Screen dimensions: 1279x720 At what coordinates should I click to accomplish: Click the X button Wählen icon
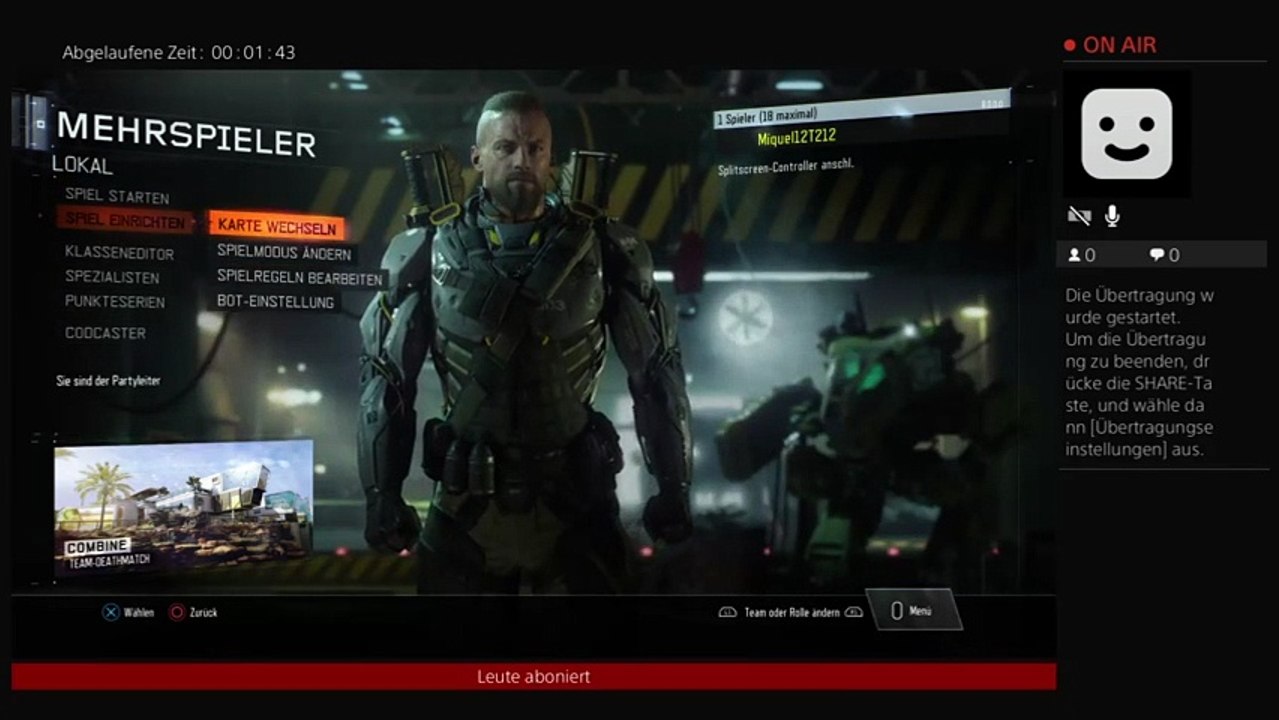[x=110, y=612]
